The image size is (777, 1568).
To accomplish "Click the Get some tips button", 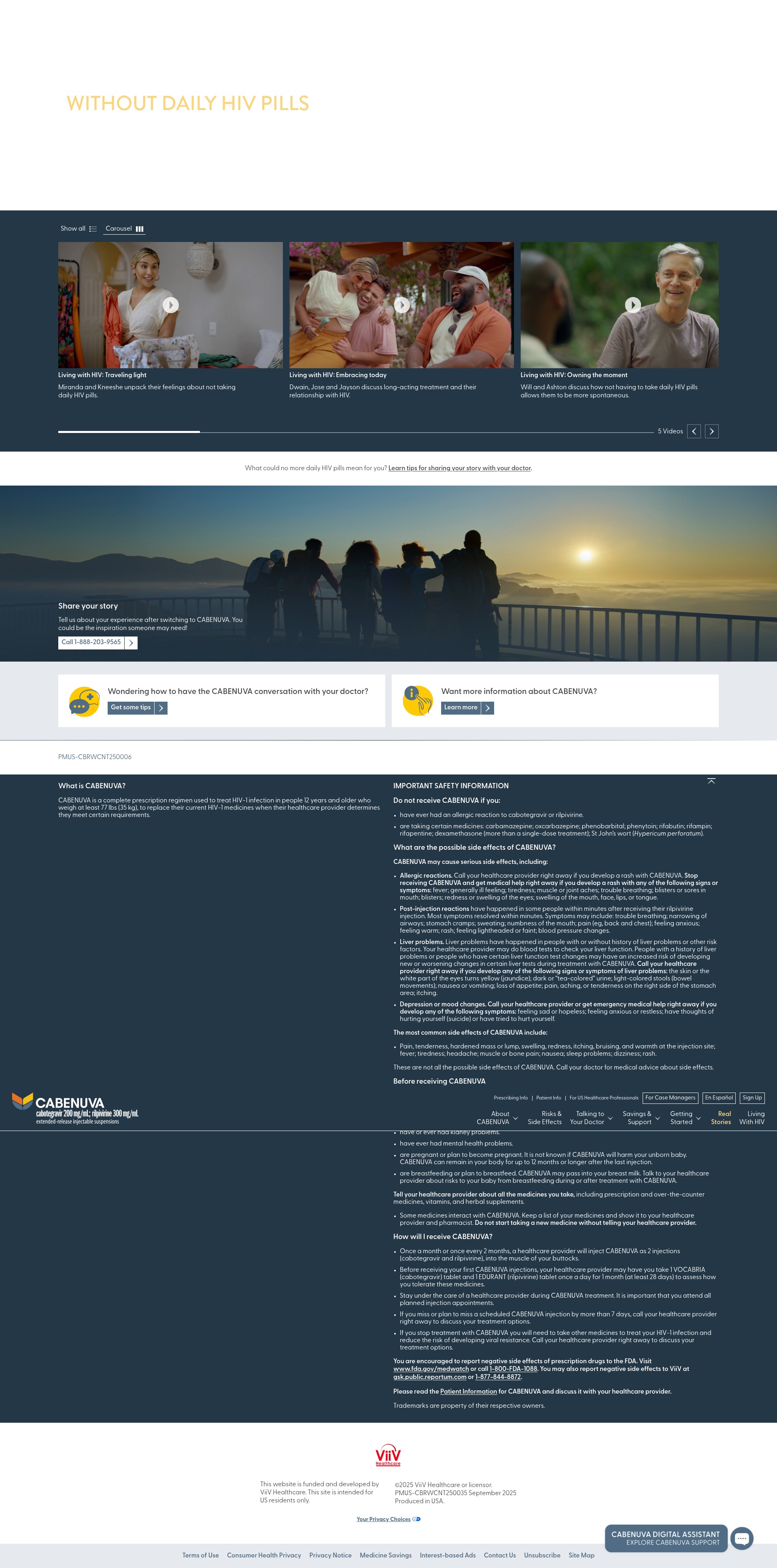I will [x=137, y=708].
